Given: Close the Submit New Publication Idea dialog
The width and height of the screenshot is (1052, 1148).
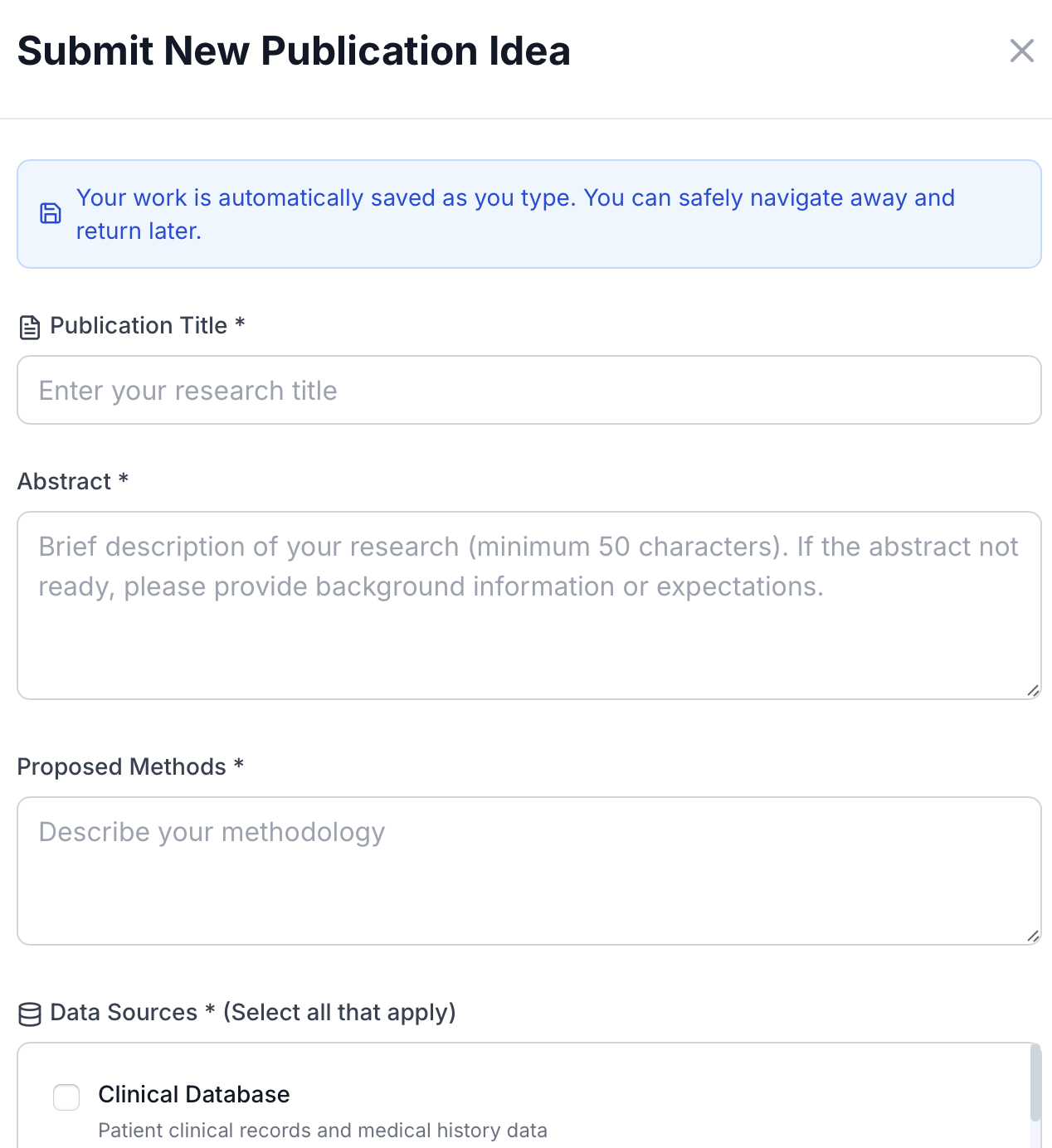Looking at the screenshot, I should point(1021,51).
